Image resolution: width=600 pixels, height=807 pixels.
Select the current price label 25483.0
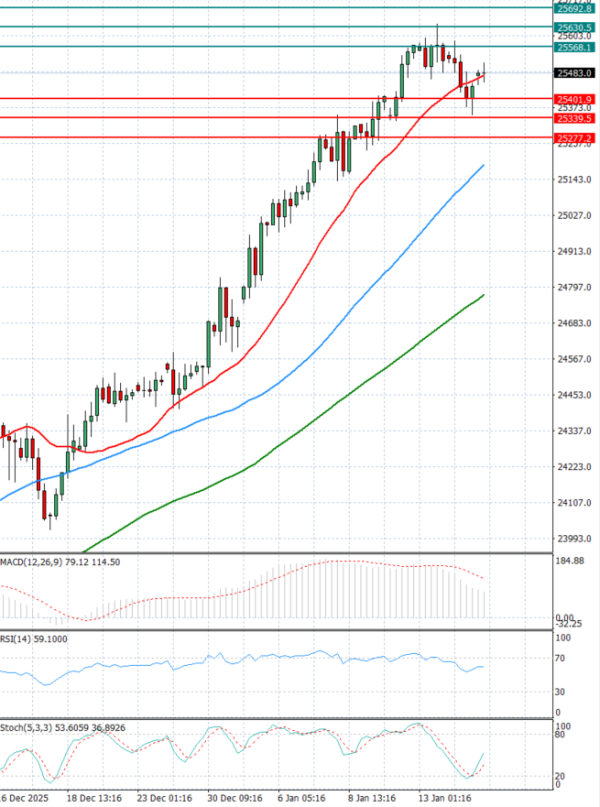[575, 73]
